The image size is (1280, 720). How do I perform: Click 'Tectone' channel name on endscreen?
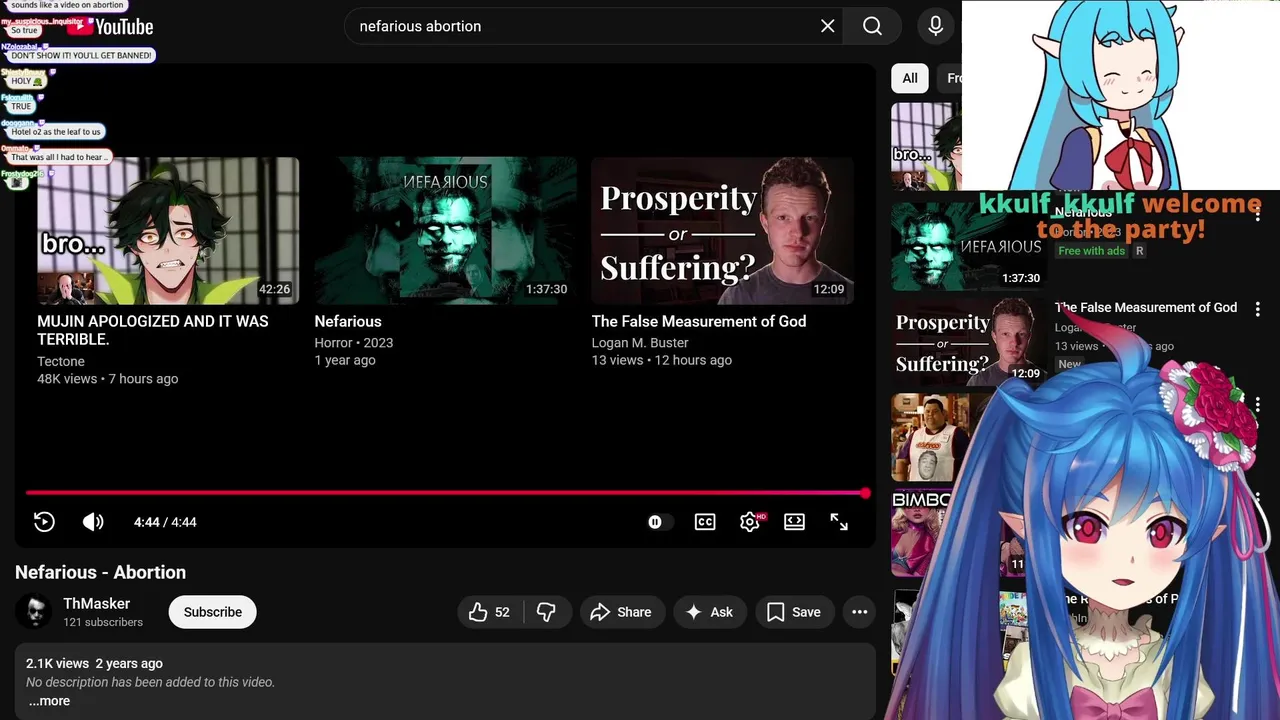coord(61,361)
